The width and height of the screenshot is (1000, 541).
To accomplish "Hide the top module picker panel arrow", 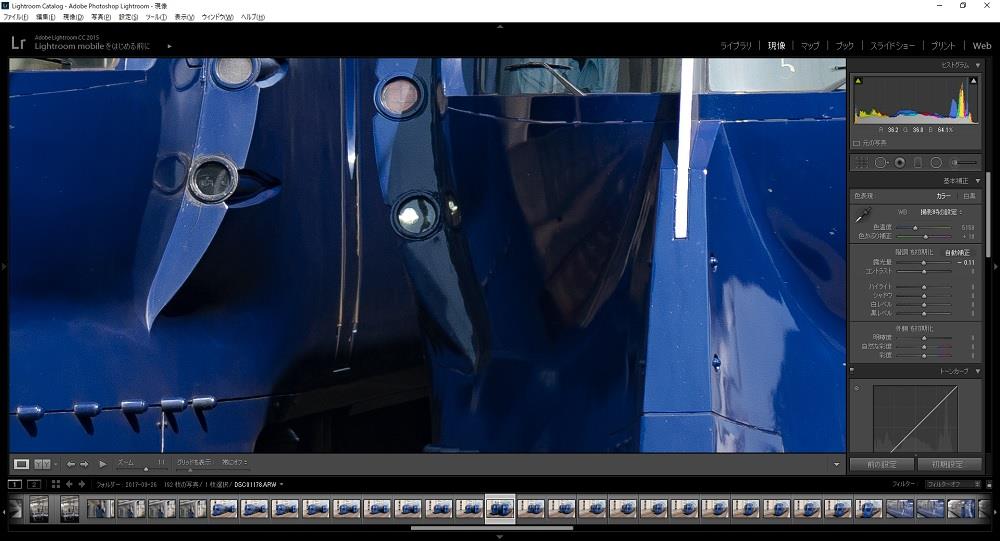I will (x=500, y=27).
